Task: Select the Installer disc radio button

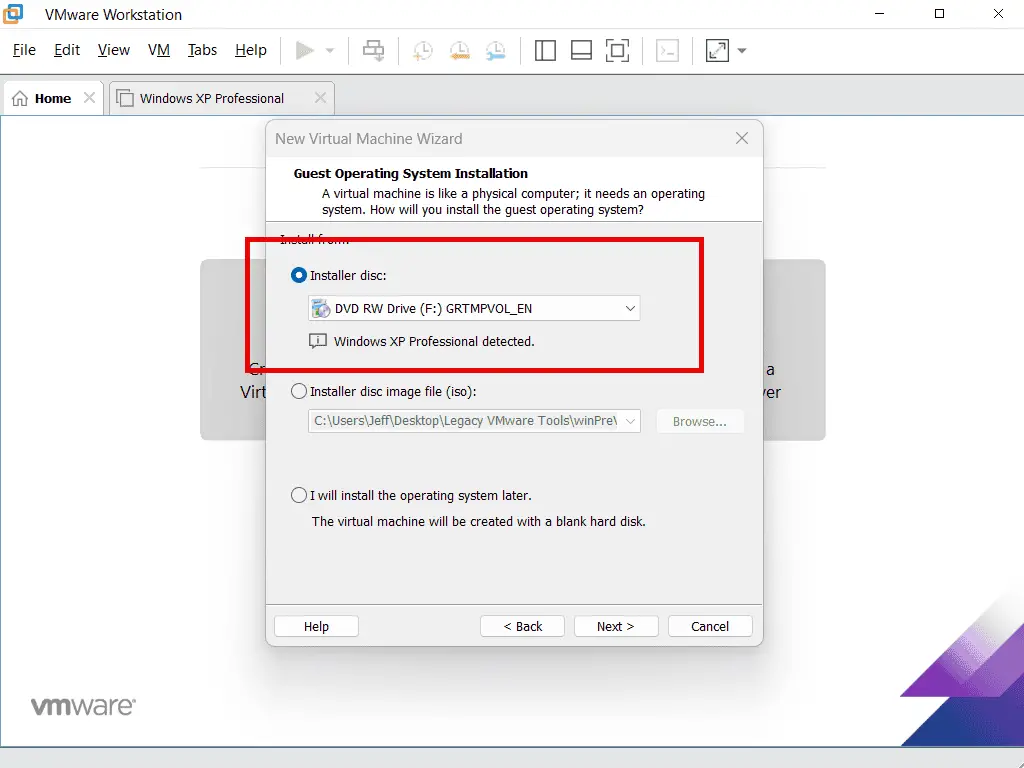Action: [x=298, y=276]
